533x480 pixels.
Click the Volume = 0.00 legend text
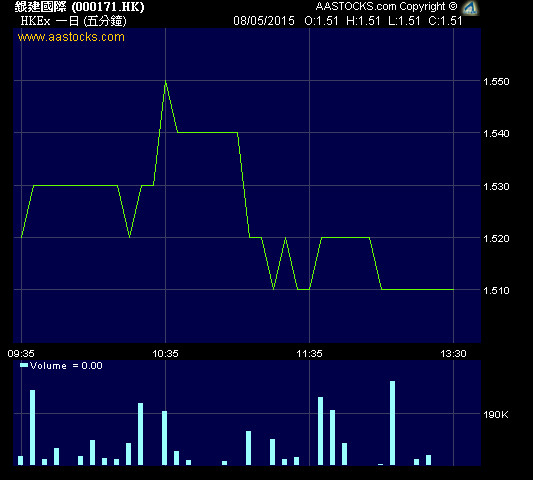[66, 366]
